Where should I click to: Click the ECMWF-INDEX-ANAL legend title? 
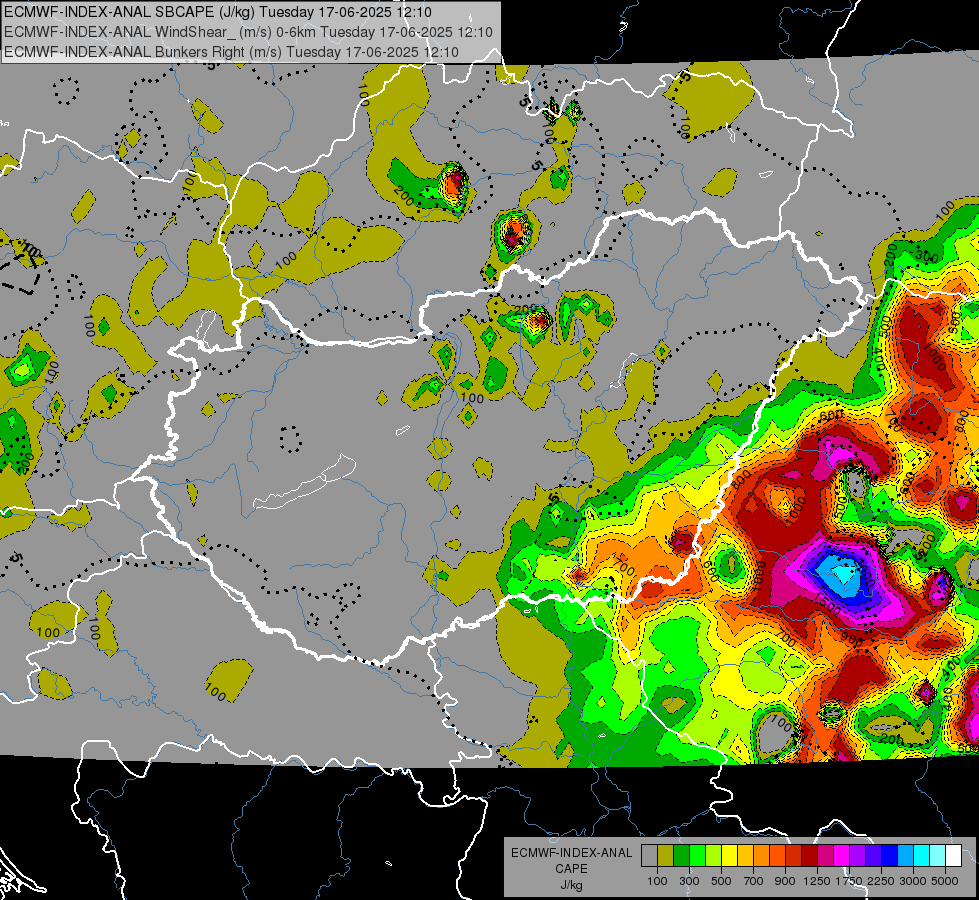pos(571,853)
